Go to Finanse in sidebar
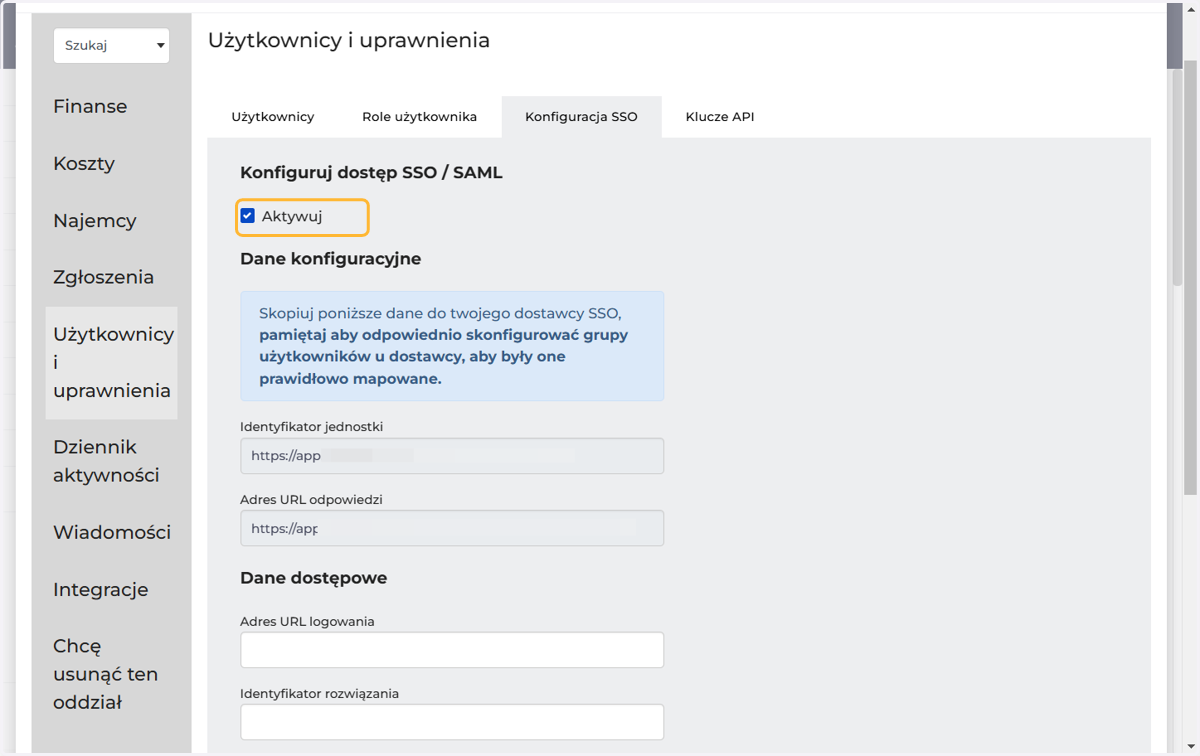The image size is (1200, 756). (90, 106)
